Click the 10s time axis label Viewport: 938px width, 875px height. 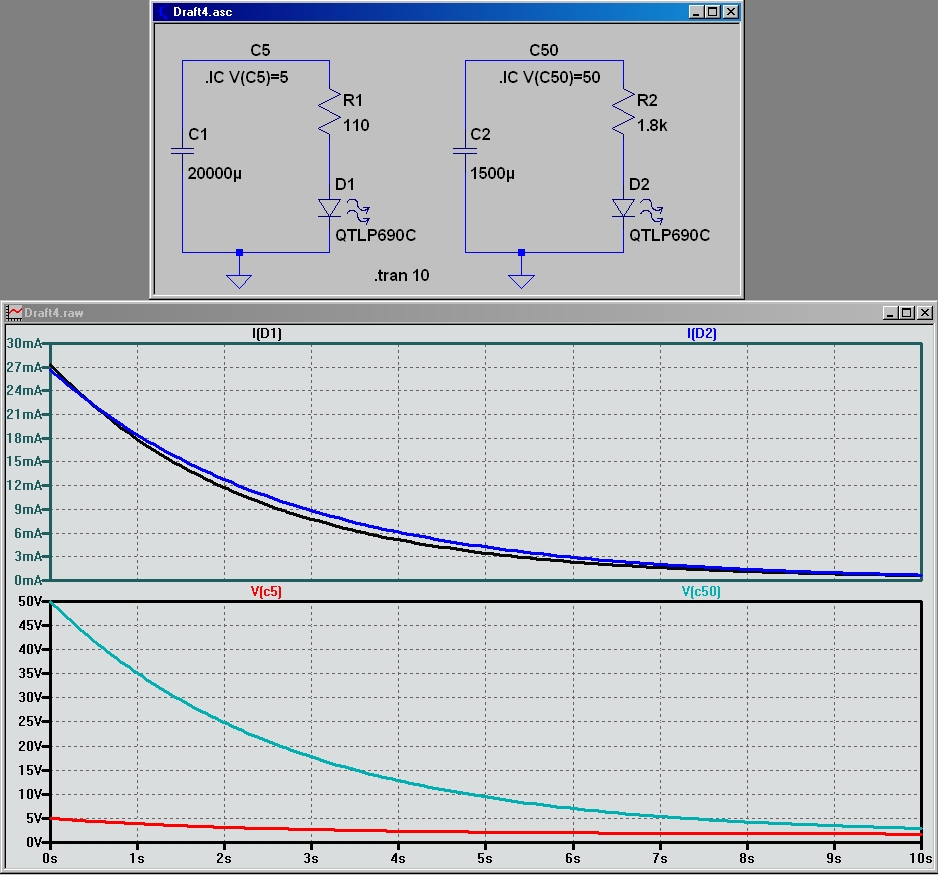(x=921, y=858)
